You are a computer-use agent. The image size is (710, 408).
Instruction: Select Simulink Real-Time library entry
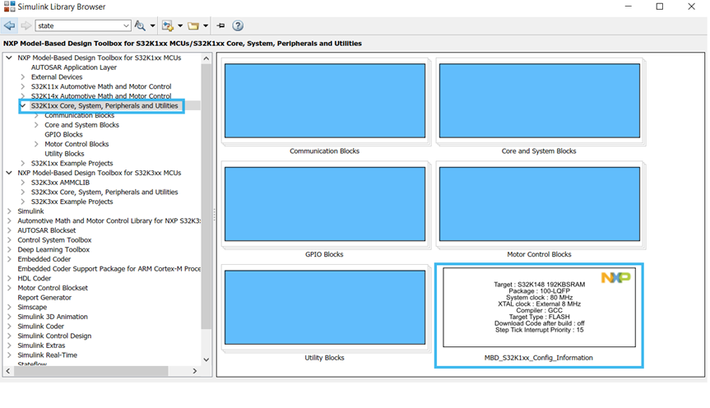[x=47, y=355]
